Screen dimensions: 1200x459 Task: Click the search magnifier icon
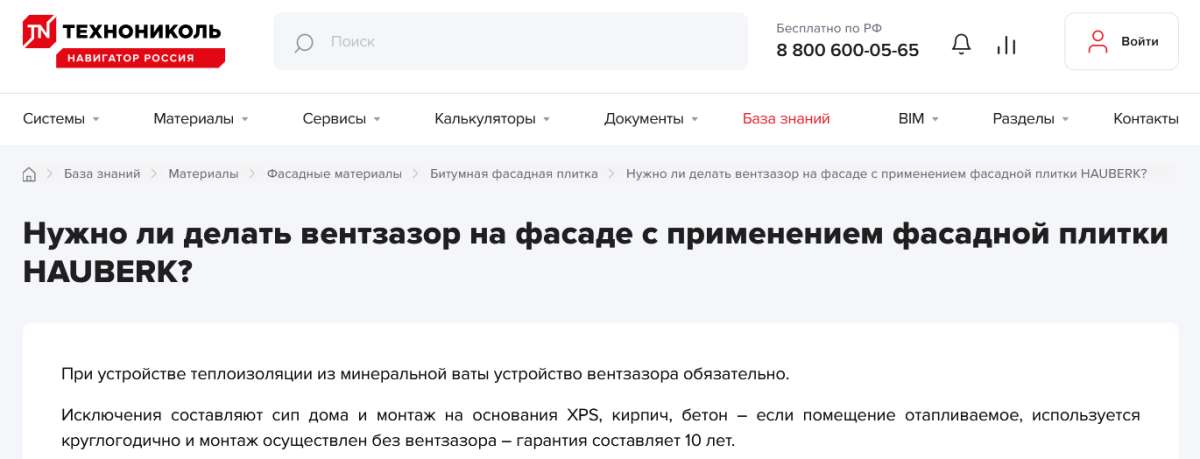click(x=304, y=42)
